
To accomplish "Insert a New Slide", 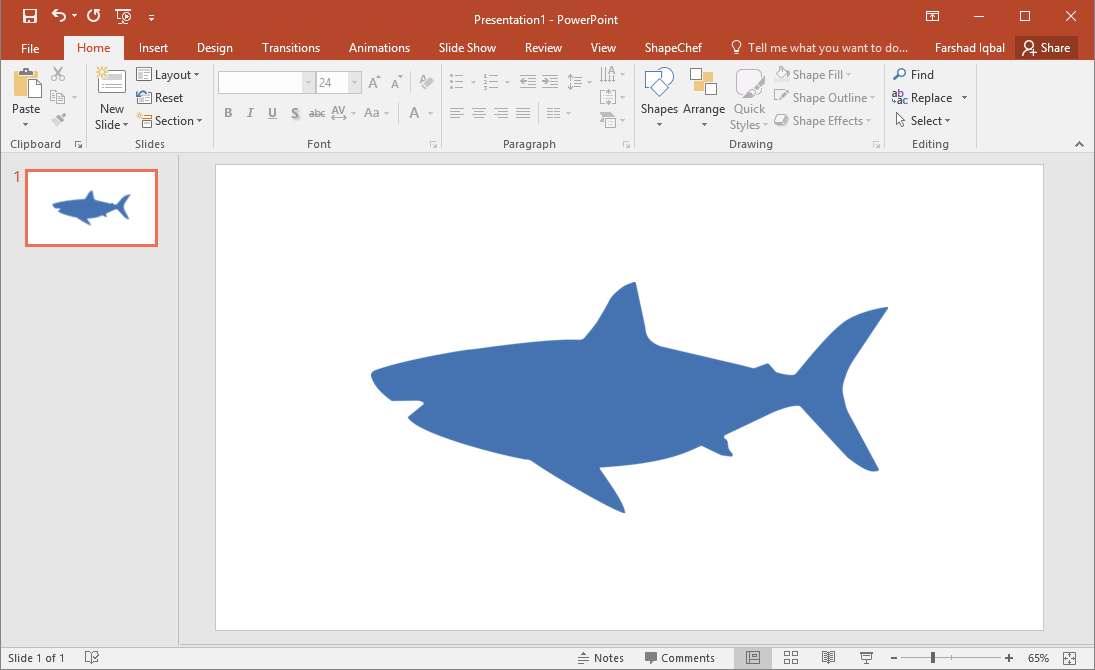I will click(111, 84).
